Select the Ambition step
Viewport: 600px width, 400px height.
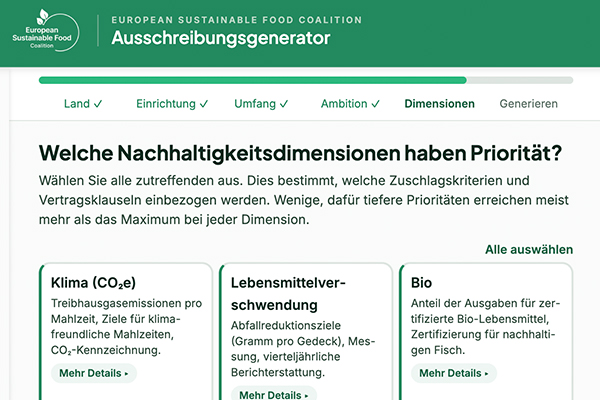(x=350, y=104)
